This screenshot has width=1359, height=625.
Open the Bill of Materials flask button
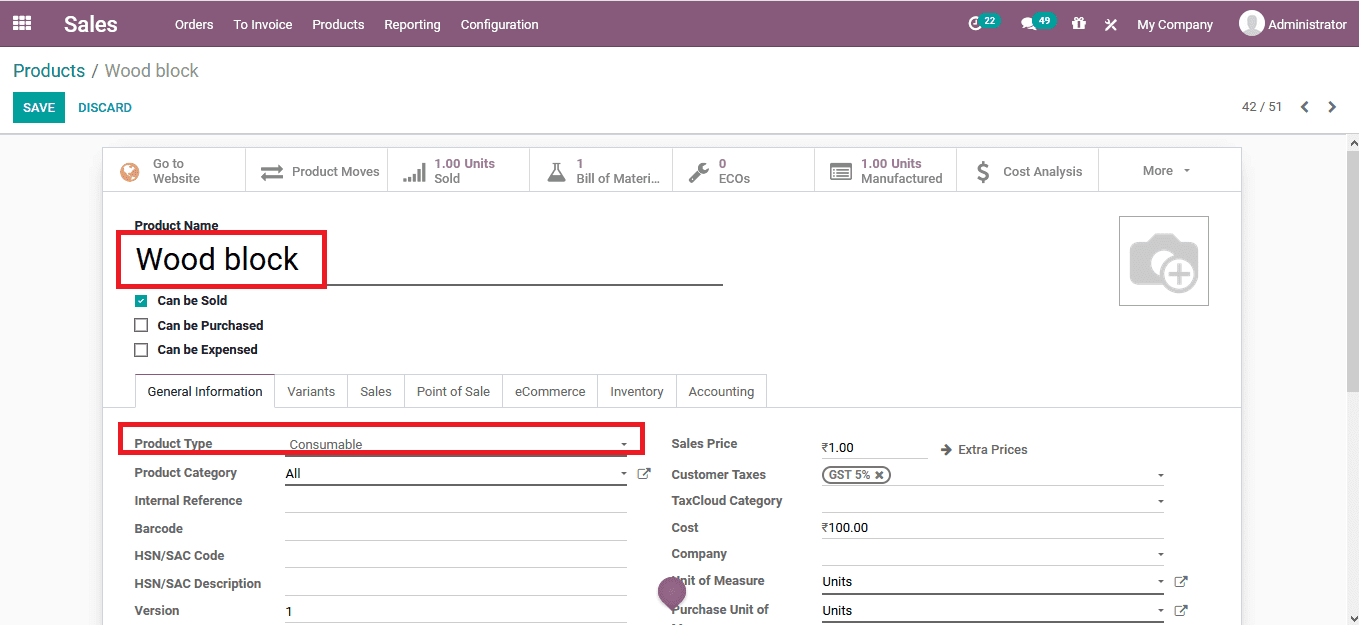pyautogui.click(x=601, y=171)
